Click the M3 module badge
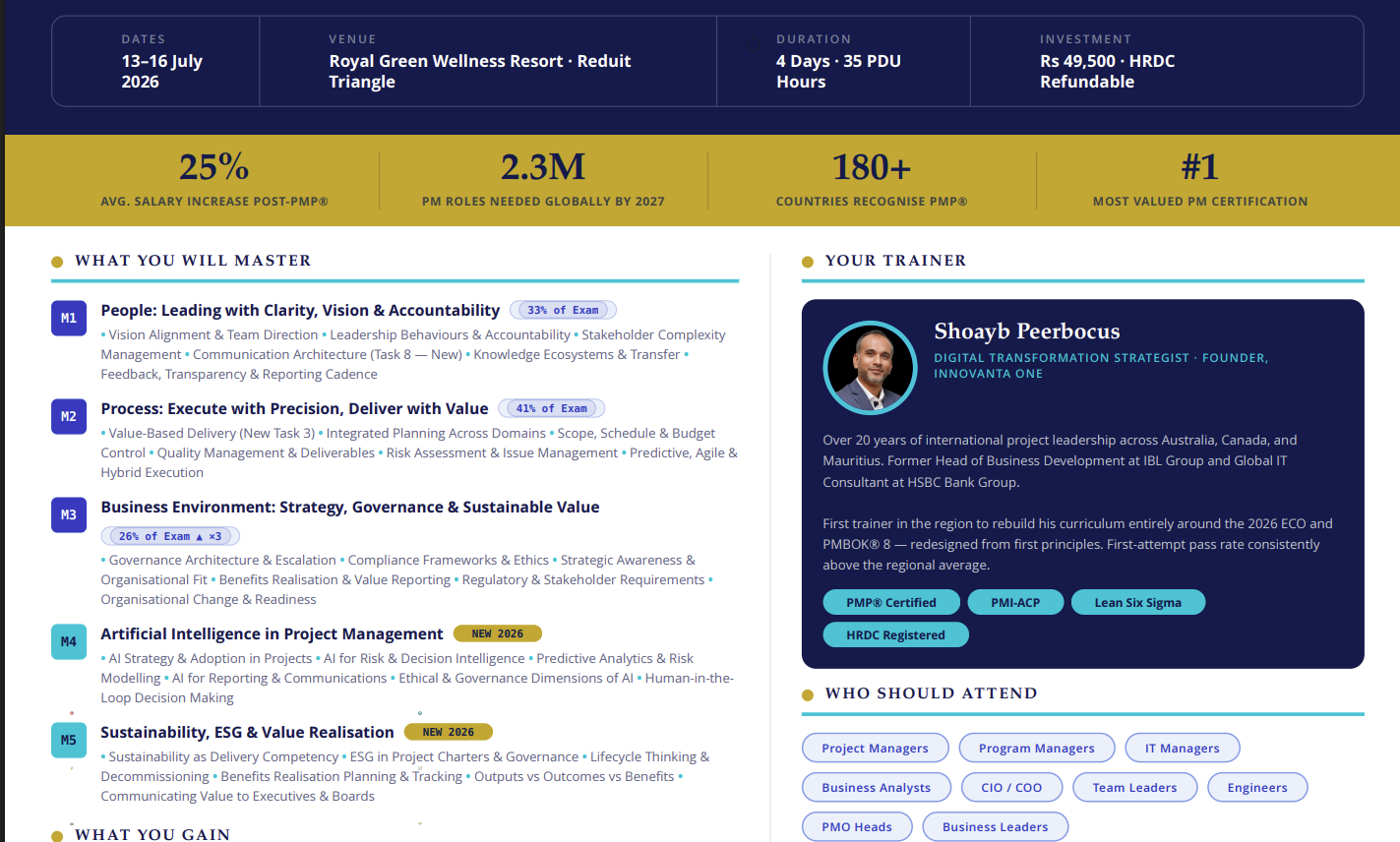The width and height of the screenshot is (1400, 842). (69, 514)
